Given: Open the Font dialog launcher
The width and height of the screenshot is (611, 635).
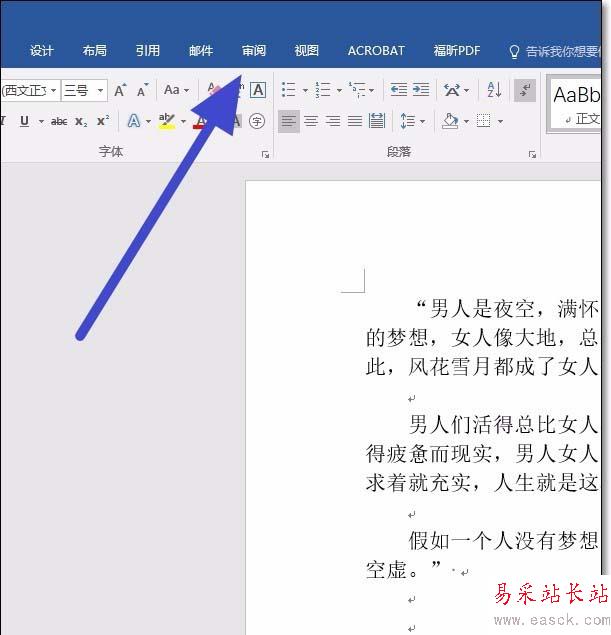Looking at the screenshot, I should pos(266,154).
